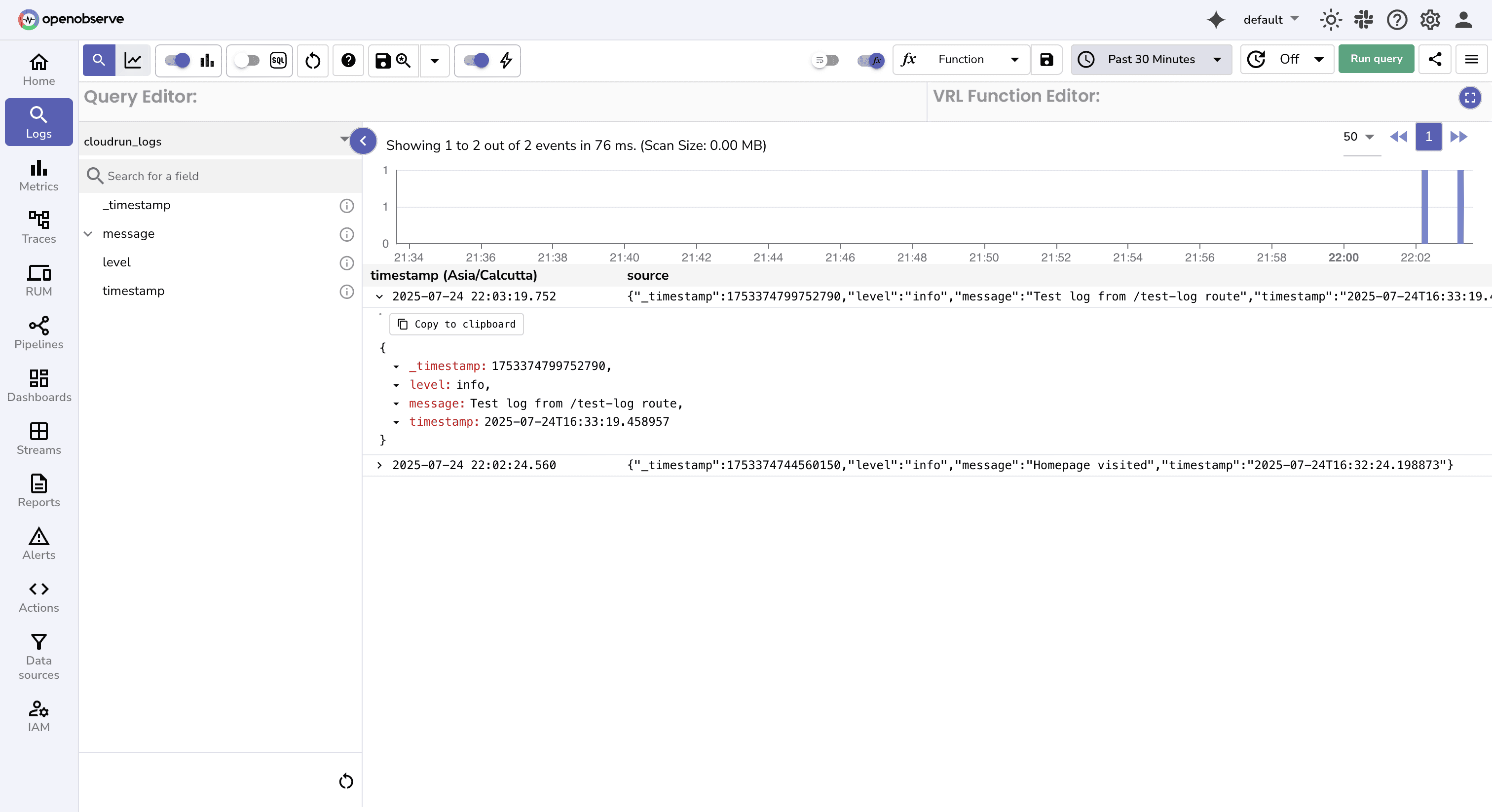Click the Copy to clipboard button
This screenshot has width=1492, height=812.
(x=456, y=324)
